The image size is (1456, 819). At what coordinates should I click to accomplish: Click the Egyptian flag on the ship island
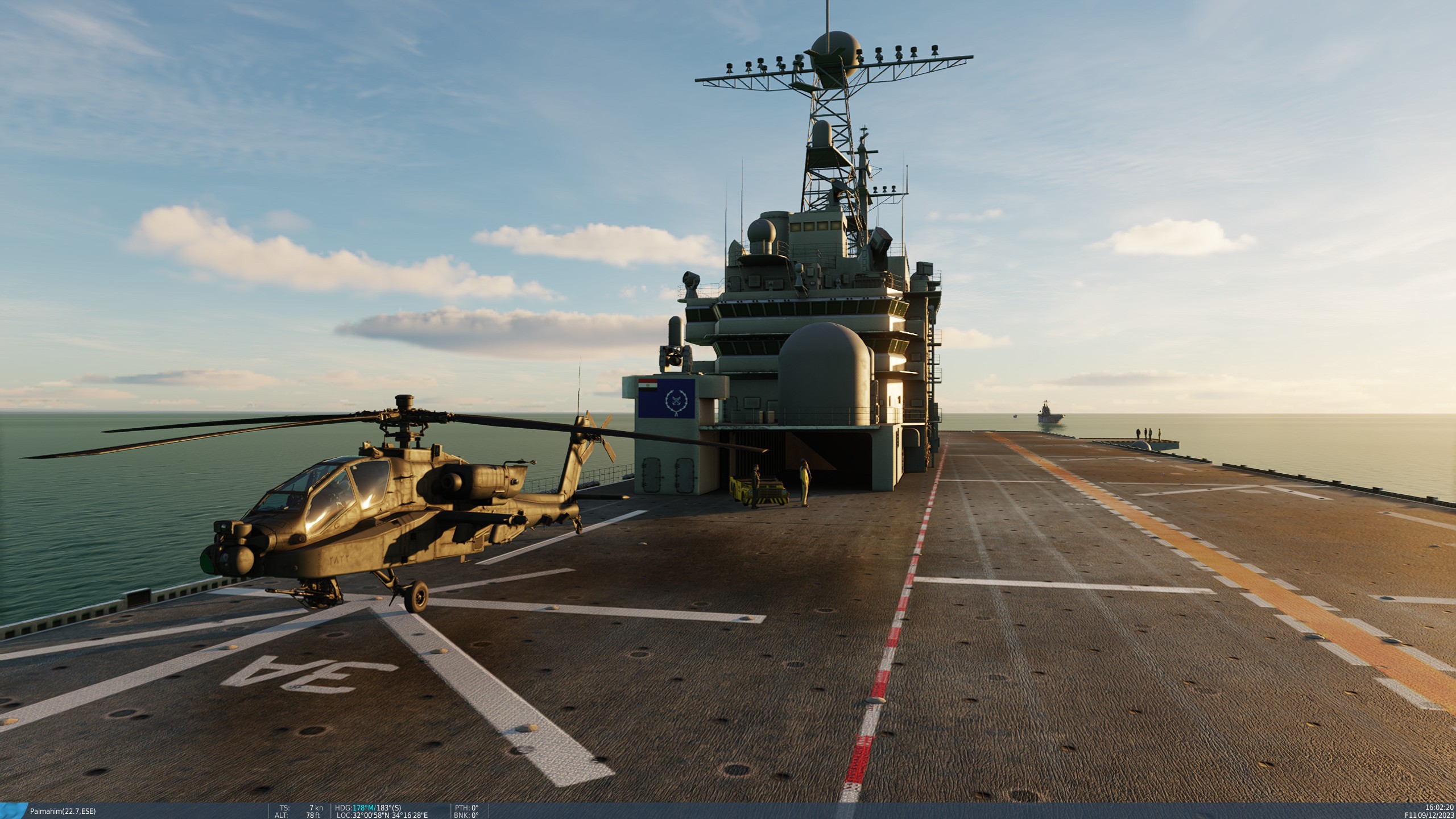(648, 385)
